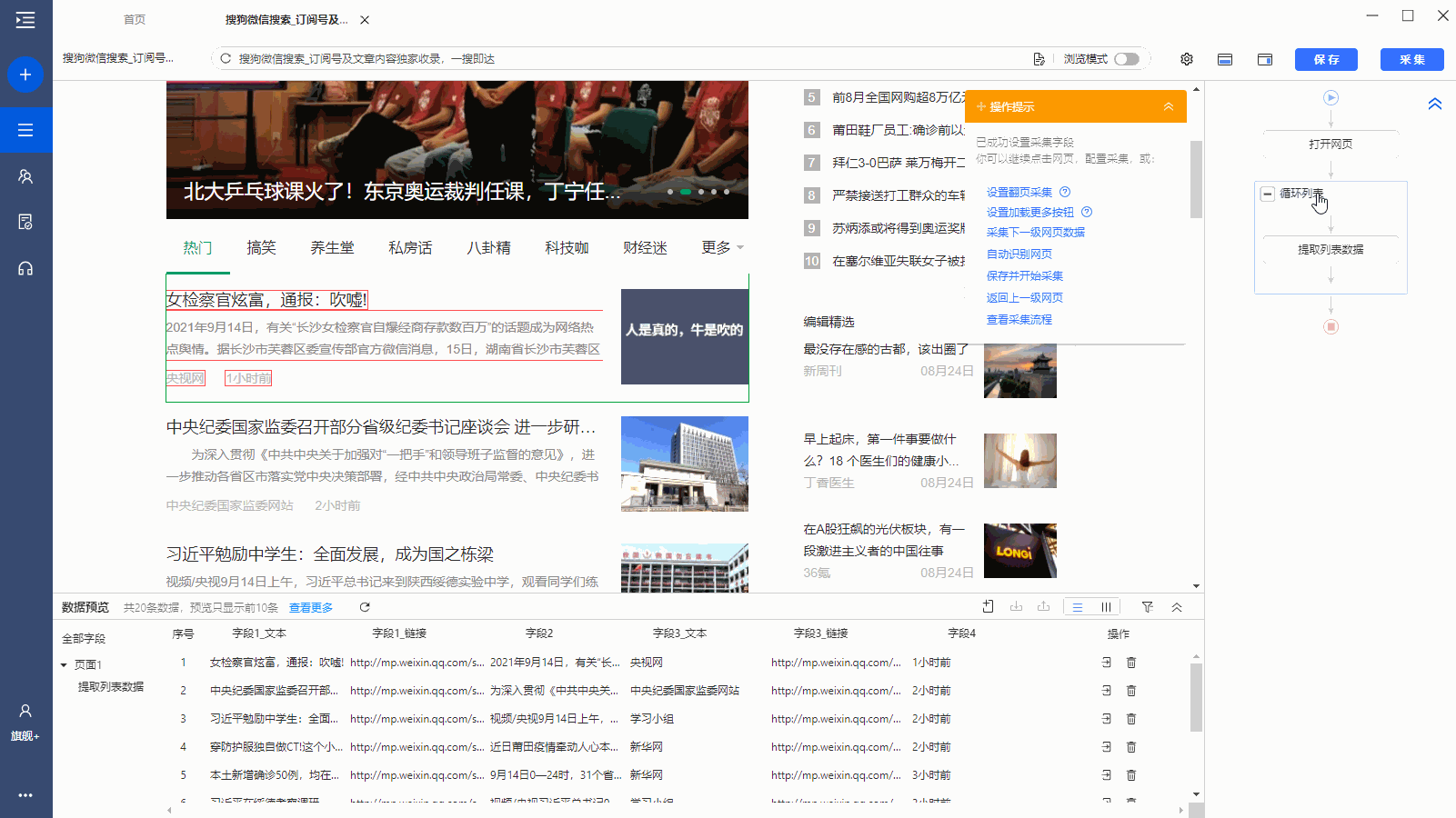The height and width of the screenshot is (818, 1456).
Task: Delete the first data row using trash icon
Action: click(1131, 663)
